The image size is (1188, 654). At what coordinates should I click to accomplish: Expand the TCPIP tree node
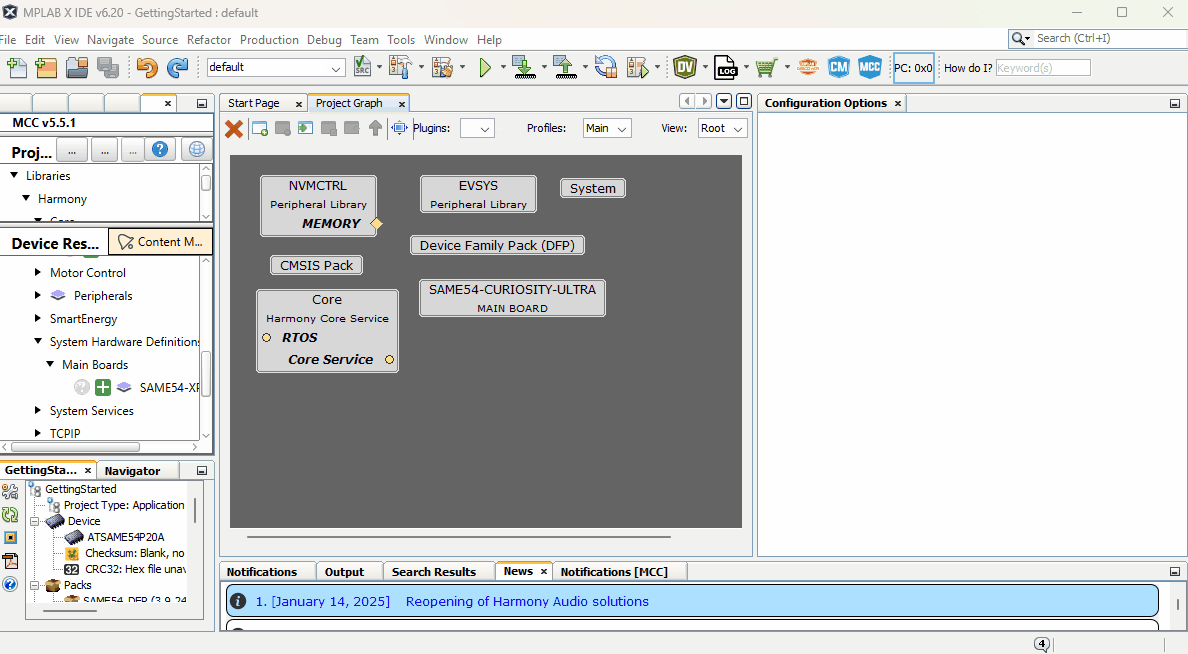click(38, 433)
